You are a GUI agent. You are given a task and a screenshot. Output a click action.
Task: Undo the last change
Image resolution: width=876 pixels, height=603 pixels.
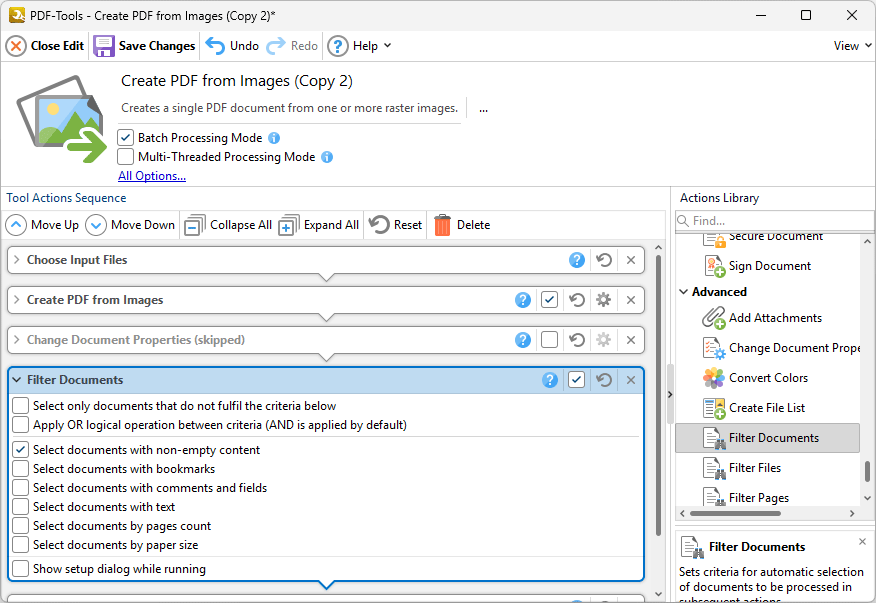coord(232,46)
